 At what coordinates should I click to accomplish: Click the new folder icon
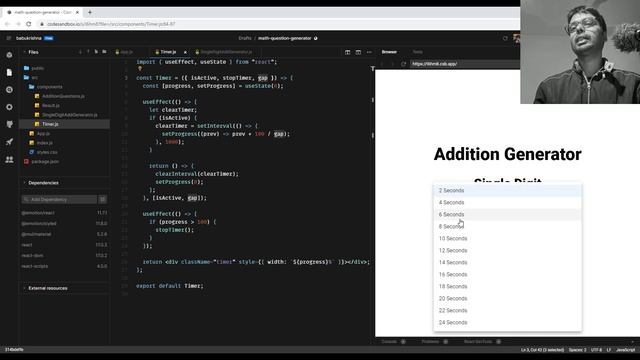coord(104,52)
